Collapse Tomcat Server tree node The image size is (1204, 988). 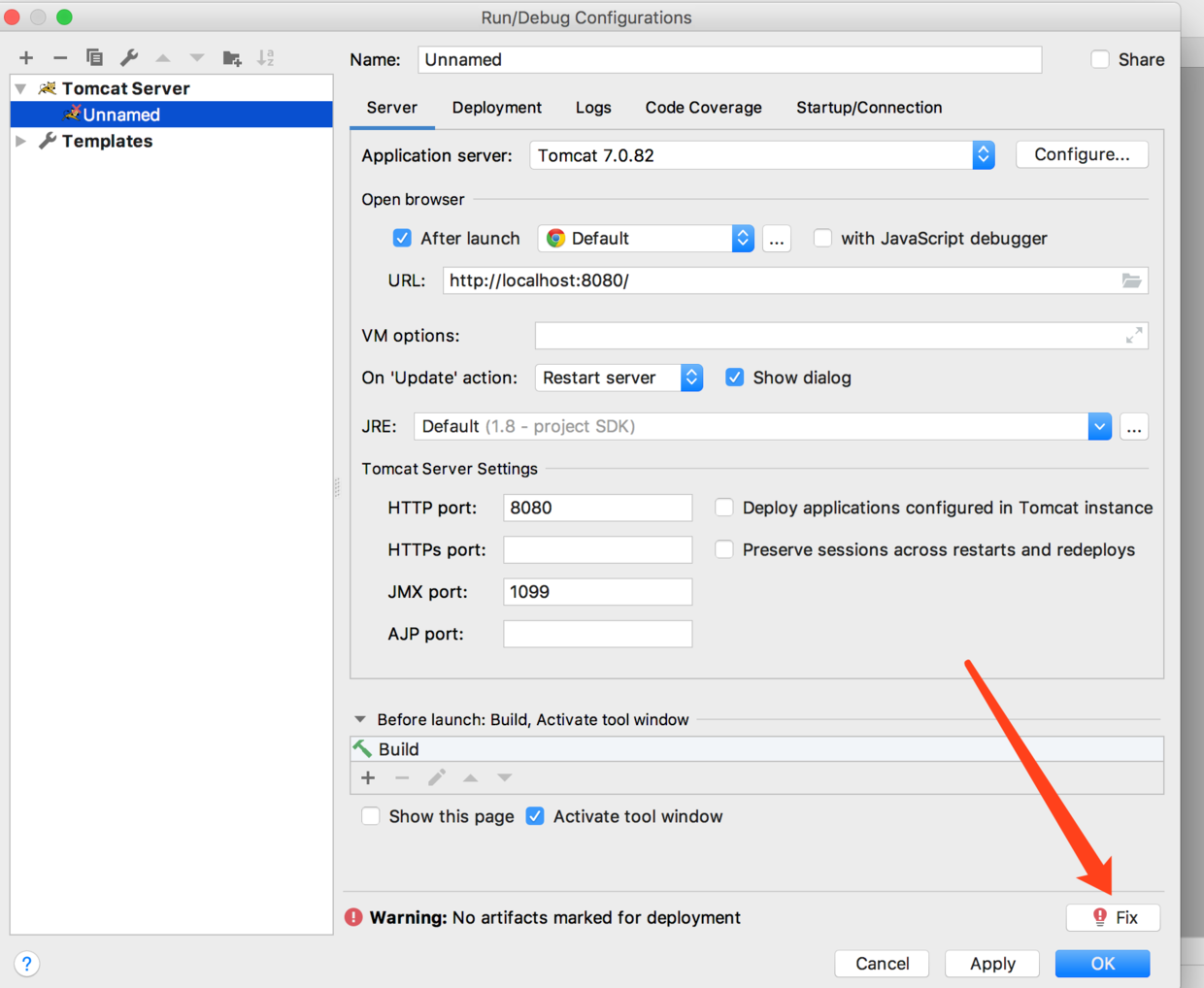(20, 88)
